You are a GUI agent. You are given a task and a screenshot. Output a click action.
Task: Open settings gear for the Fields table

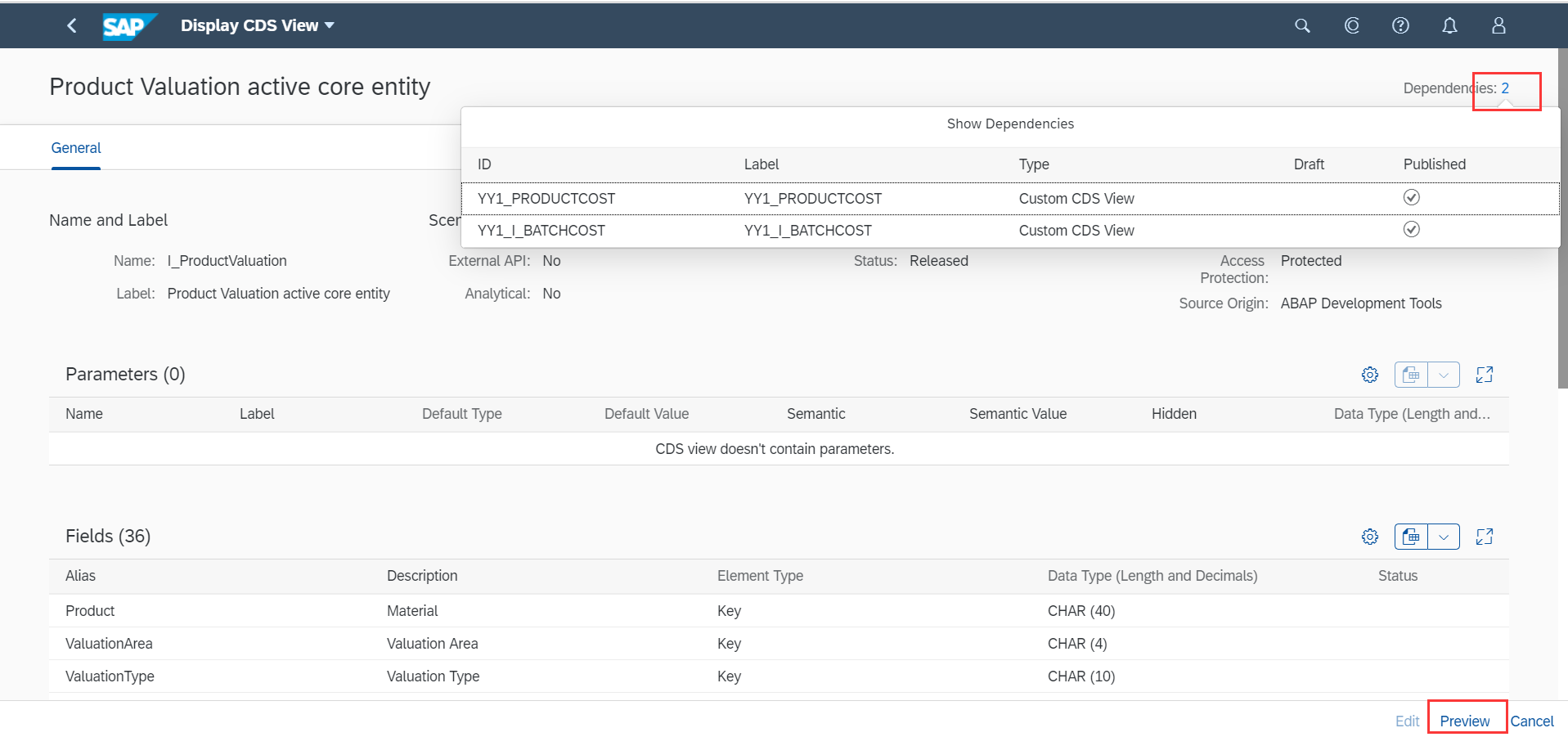pos(1370,537)
